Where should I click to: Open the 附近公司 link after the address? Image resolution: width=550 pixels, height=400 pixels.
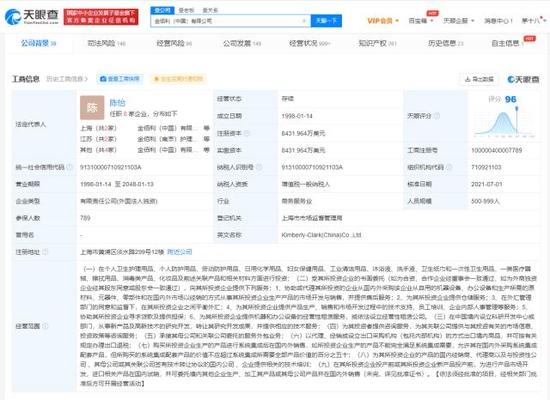(x=180, y=252)
